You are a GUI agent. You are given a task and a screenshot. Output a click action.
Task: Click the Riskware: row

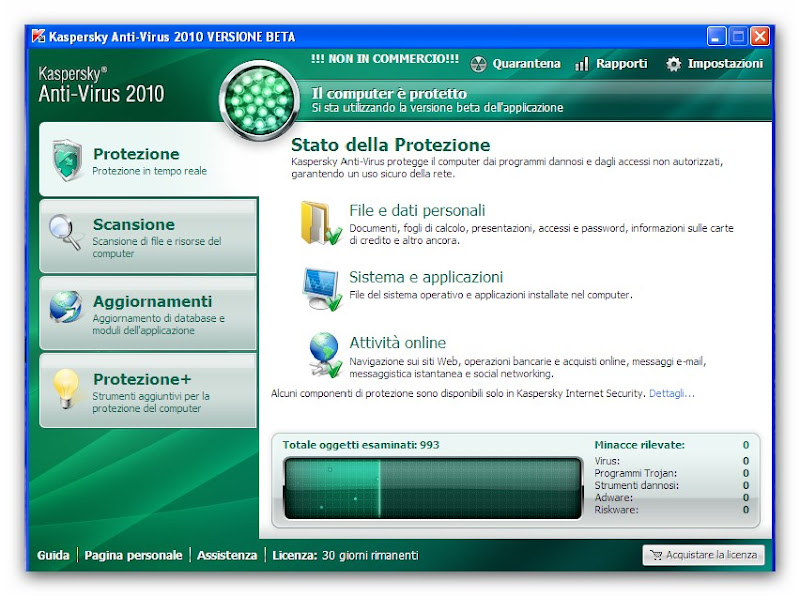click(x=671, y=510)
